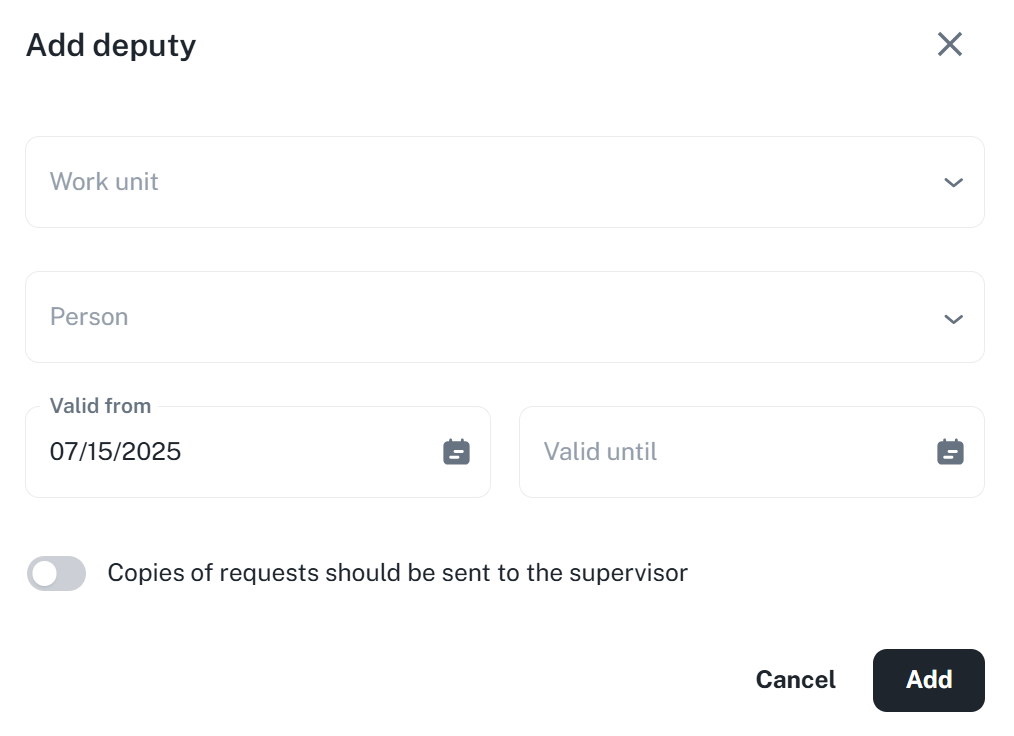
Task: Toggle copies of requests to supervisor switch
Action: [56, 573]
